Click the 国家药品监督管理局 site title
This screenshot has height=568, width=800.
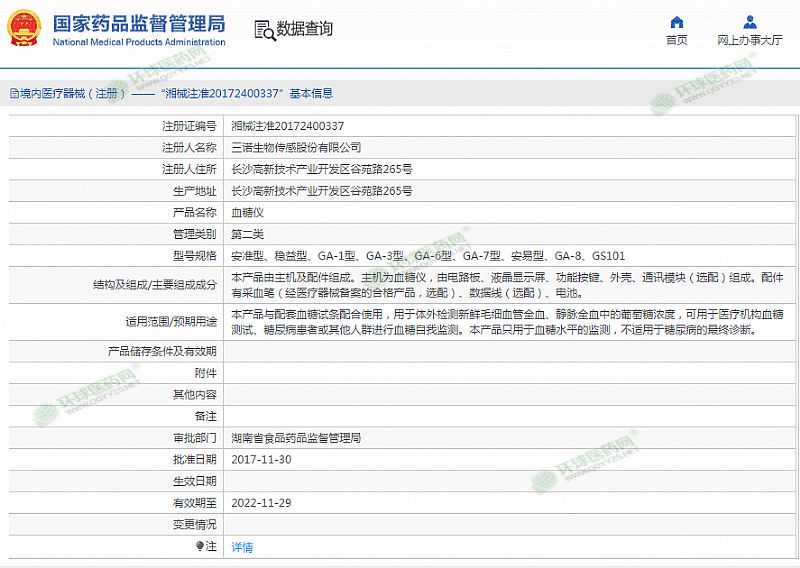click(x=138, y=22)
